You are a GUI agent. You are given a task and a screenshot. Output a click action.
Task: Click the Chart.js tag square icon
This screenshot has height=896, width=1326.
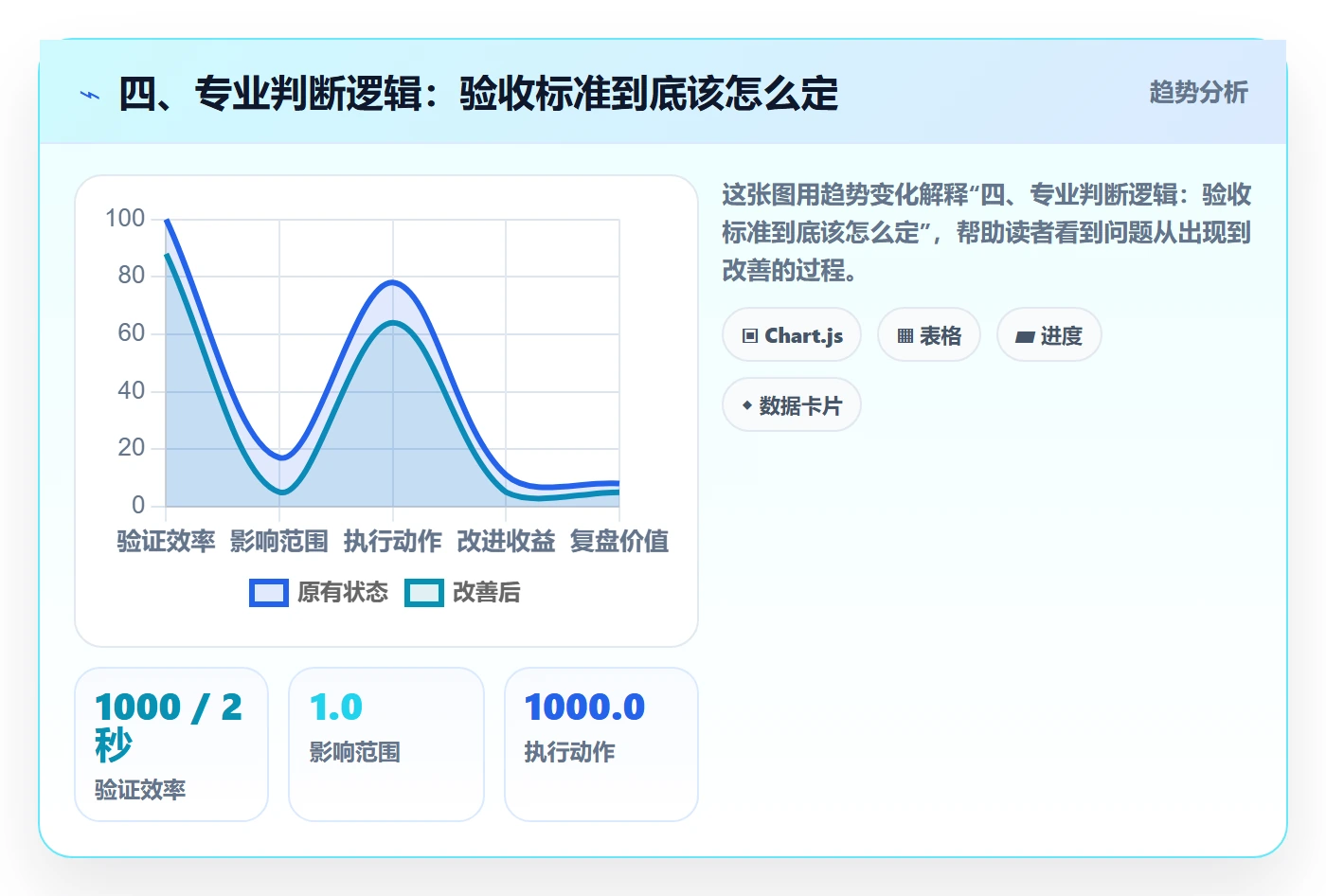pyautogui.click(x=750, y=336)
